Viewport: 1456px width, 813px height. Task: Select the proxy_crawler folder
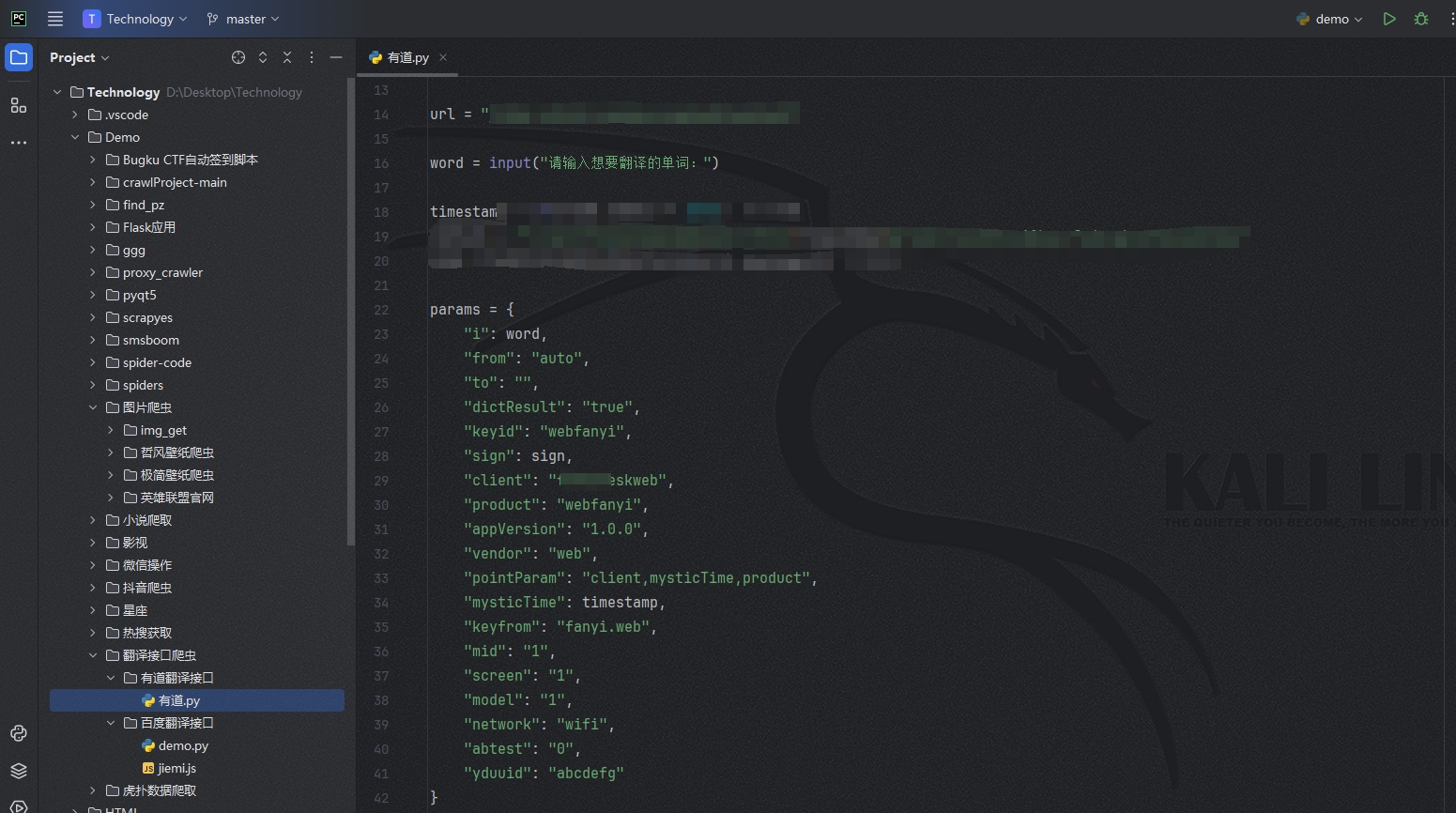154,272
